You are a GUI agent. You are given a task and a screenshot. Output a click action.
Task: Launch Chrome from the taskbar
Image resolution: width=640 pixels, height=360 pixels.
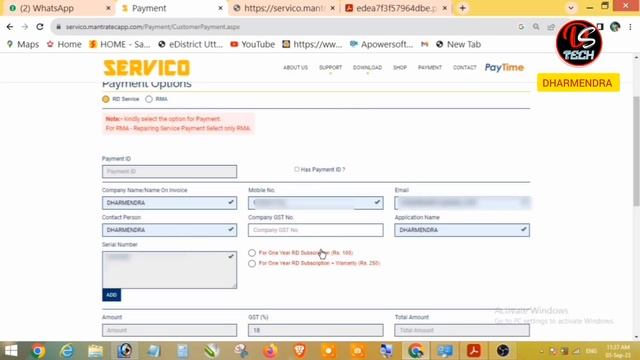pos(38,351)
